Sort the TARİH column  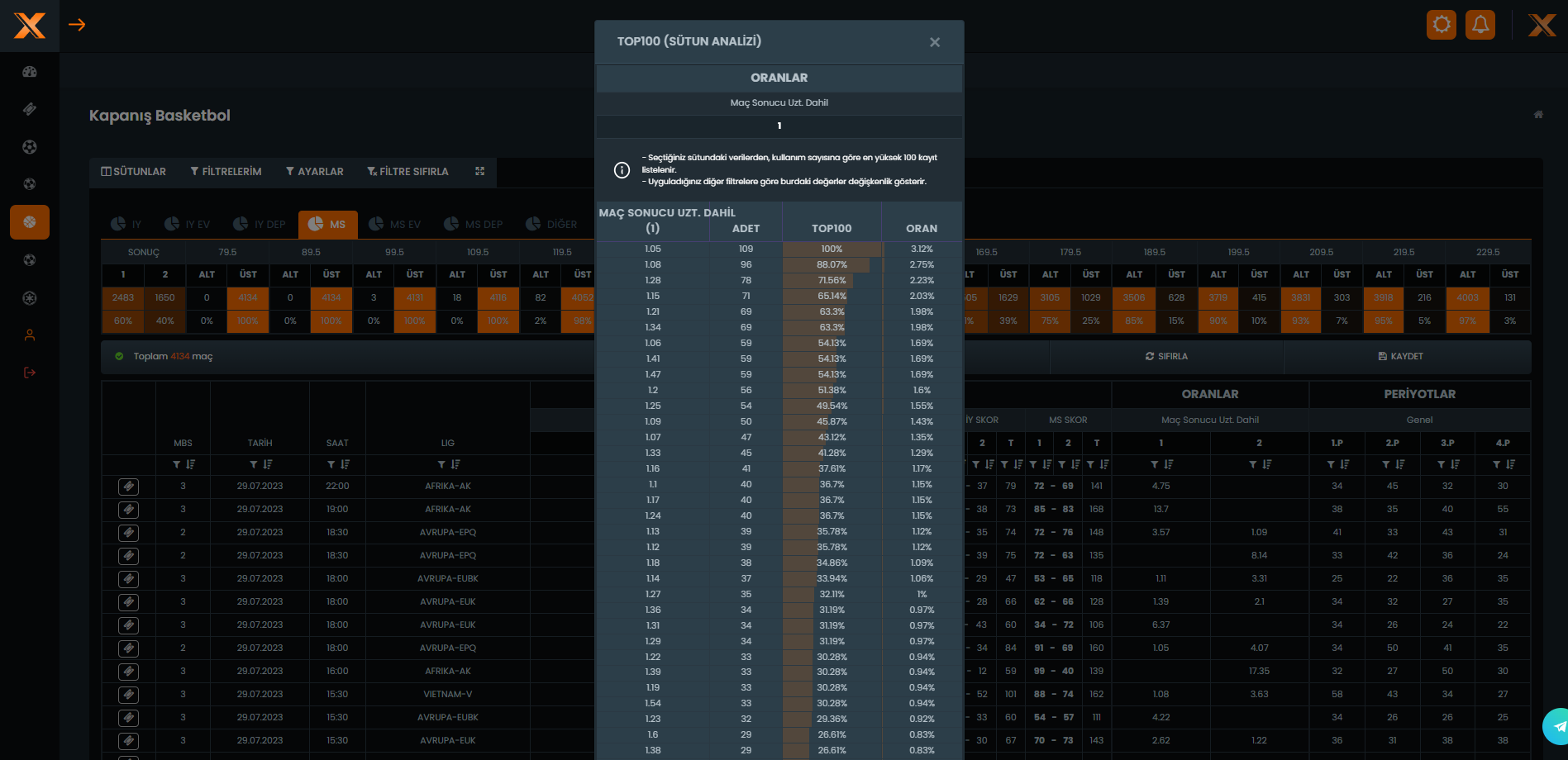pyautogui.click(x=268, y=464)
